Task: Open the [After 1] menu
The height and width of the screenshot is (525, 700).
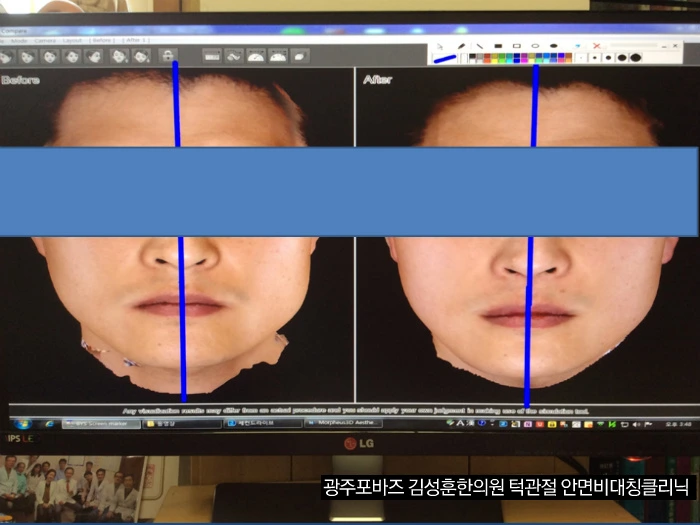Action: (x=136, y=40)
